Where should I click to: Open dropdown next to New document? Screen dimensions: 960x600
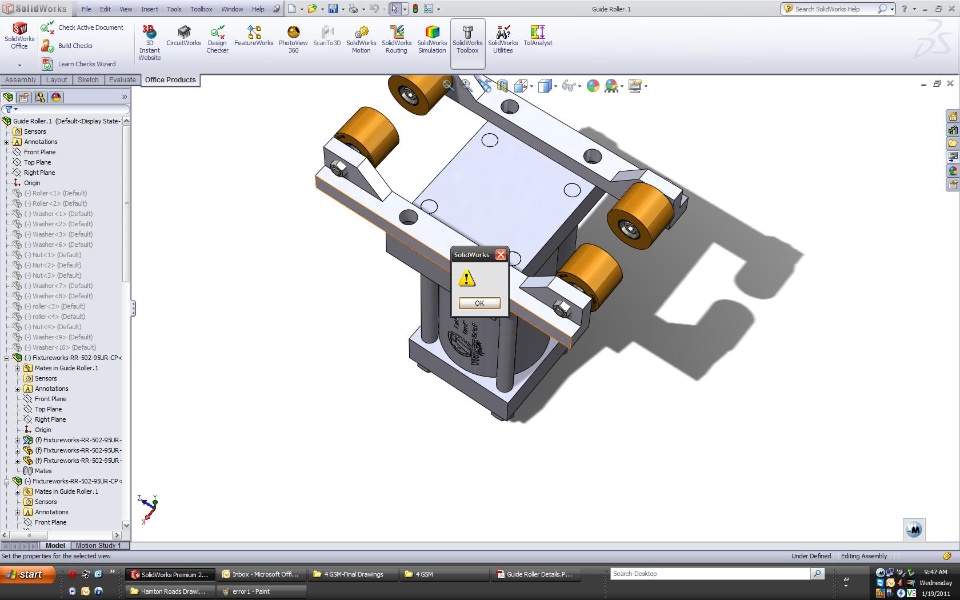coord(301,9)
